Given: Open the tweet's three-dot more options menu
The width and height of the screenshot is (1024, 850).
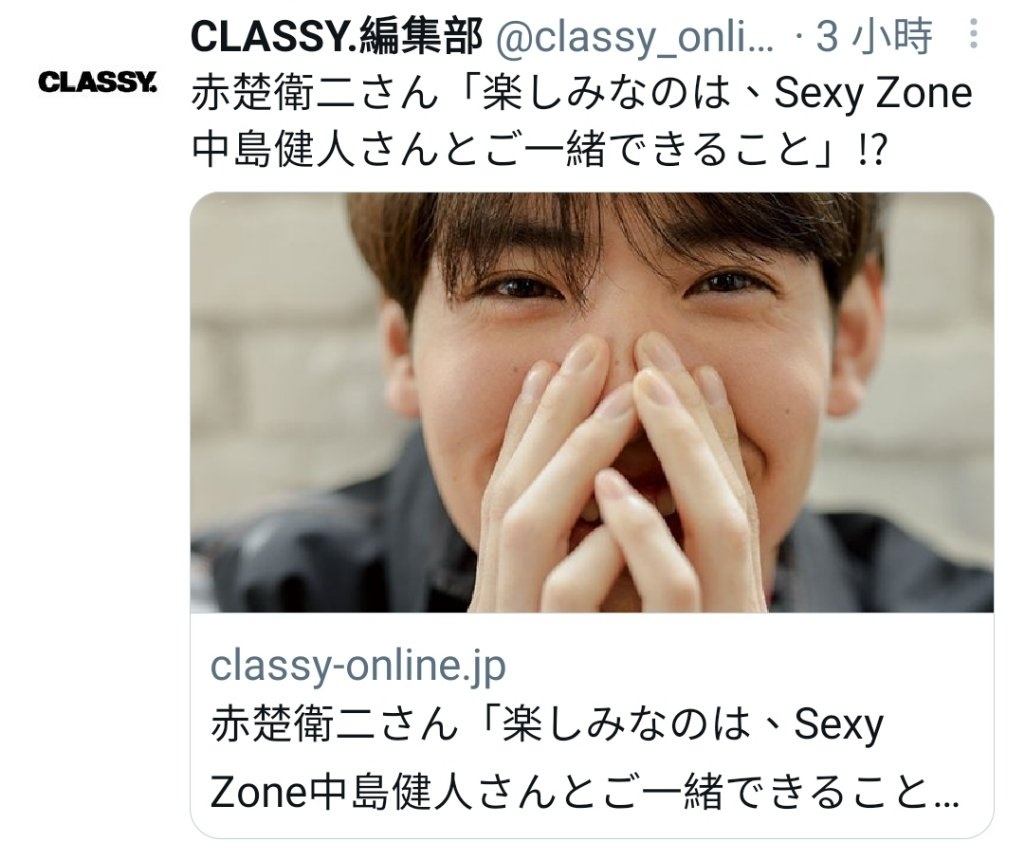Looking at the screenshot, I should [973, 33].
